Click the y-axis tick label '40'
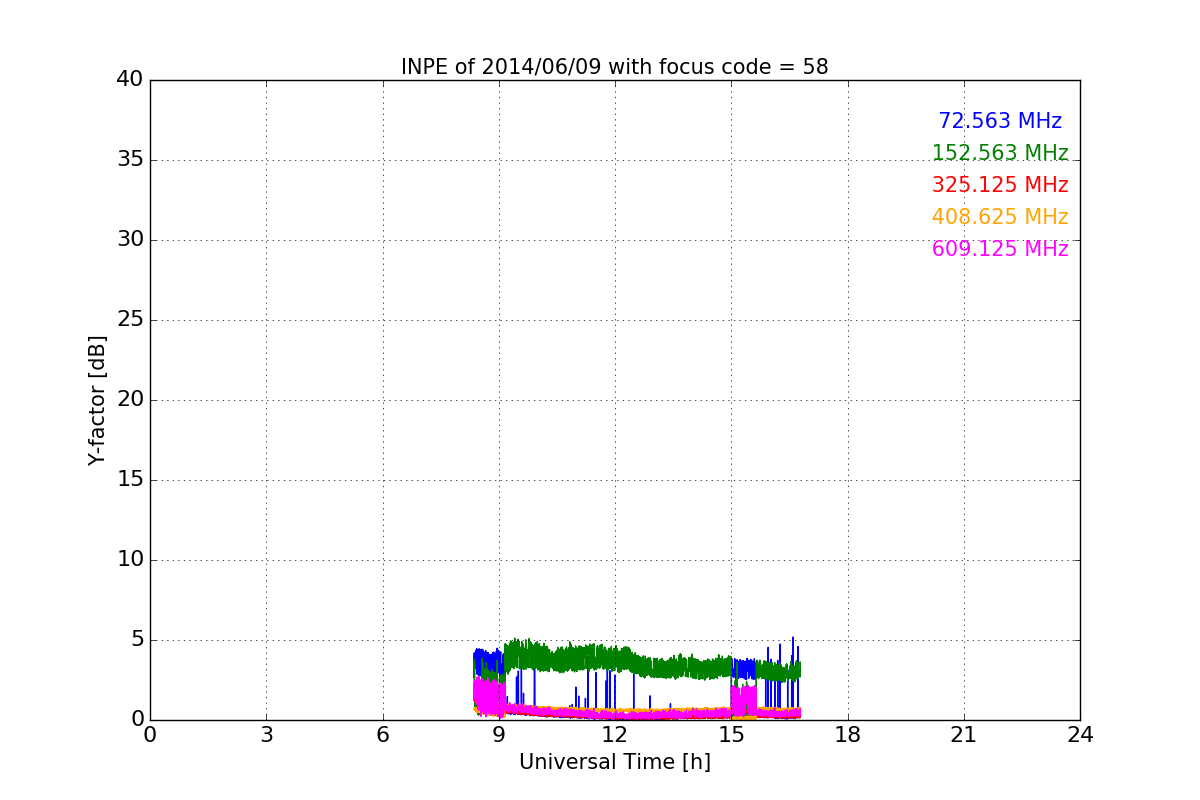The image size is (1200, 800). [x=130, y=80]
